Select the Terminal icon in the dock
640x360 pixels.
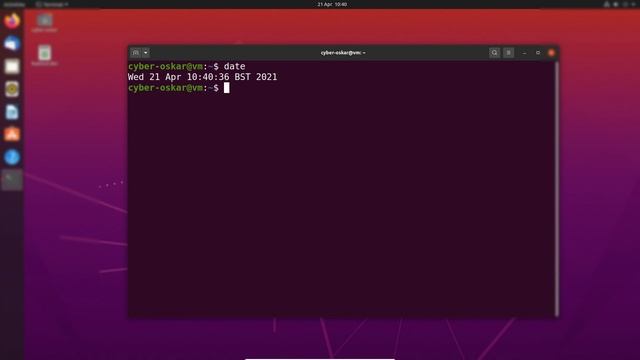point(12,180)
